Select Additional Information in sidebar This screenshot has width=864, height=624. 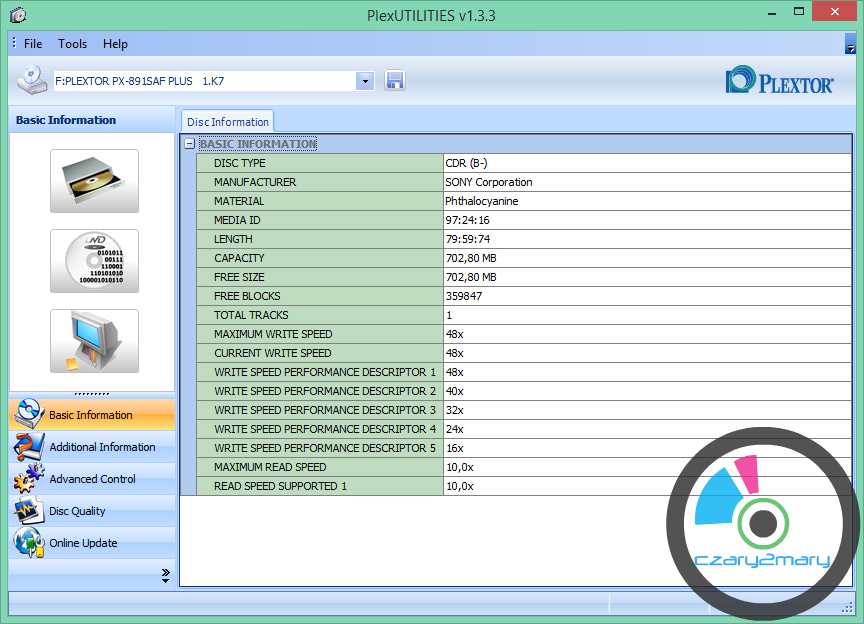pos(102,447)
